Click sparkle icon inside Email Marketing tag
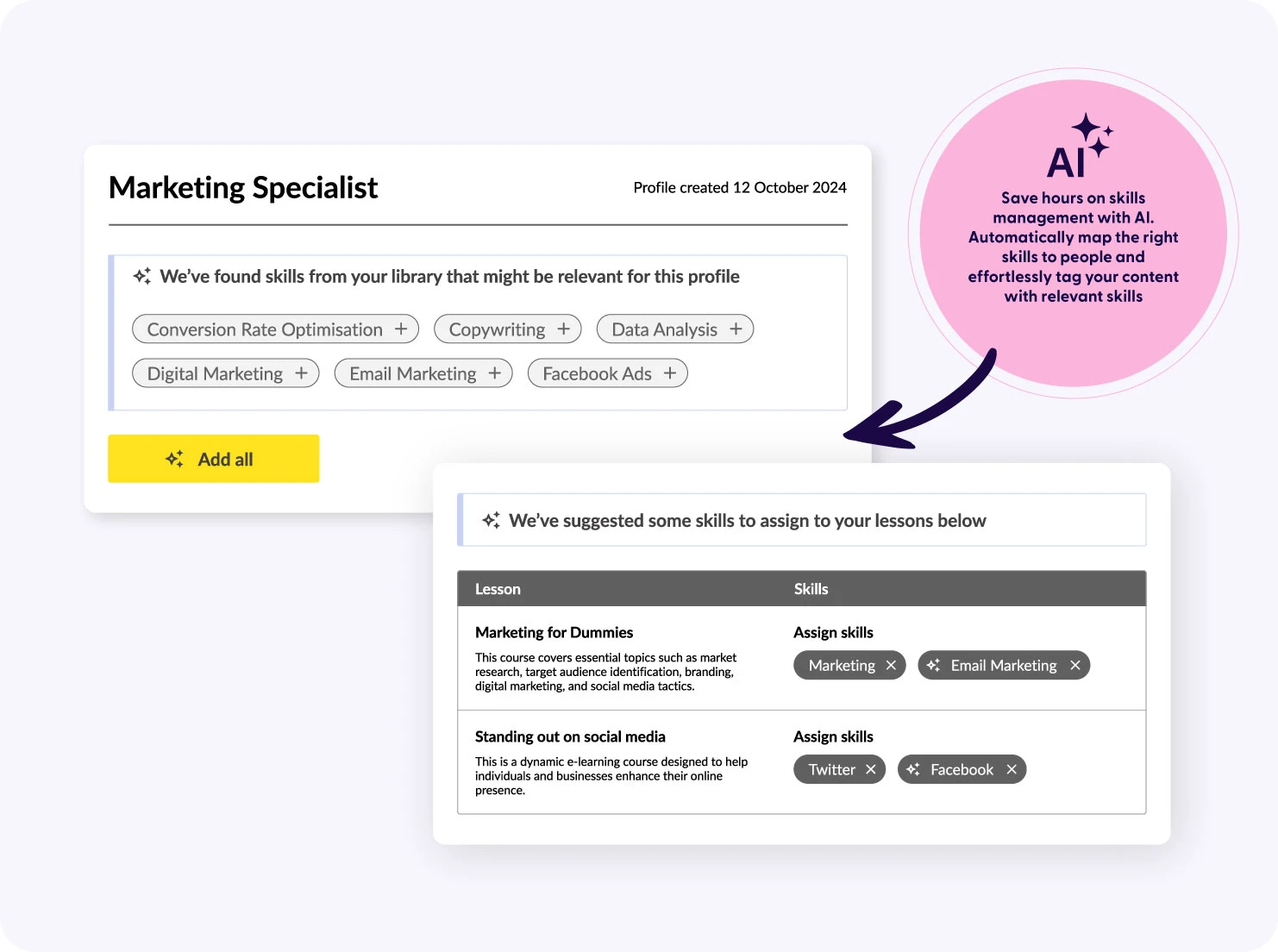This screenshot has height=952, width=1278. (x=933, y=665)
